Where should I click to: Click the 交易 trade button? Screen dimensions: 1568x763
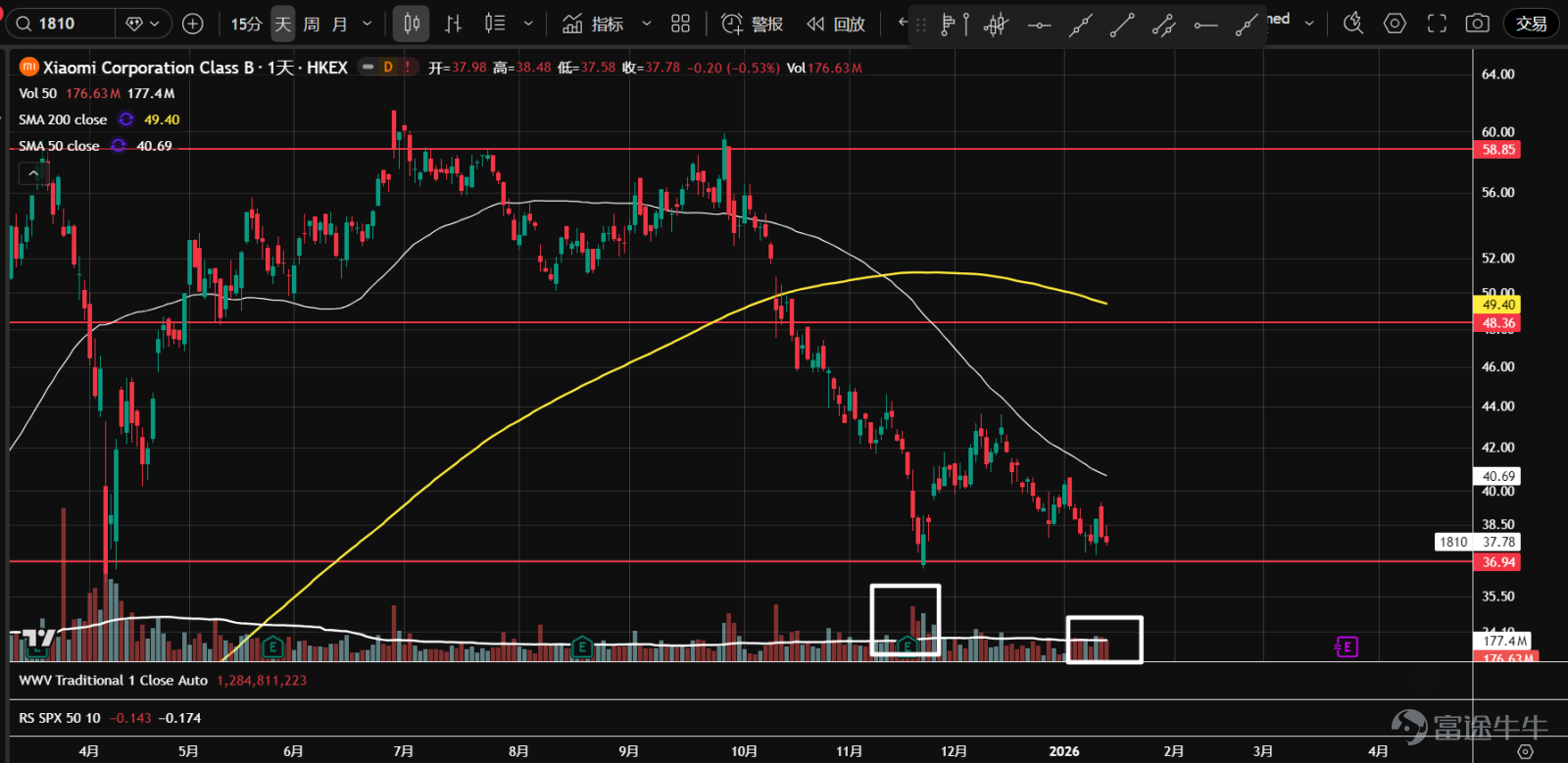pyautogui.click(x=1532, y=24)
